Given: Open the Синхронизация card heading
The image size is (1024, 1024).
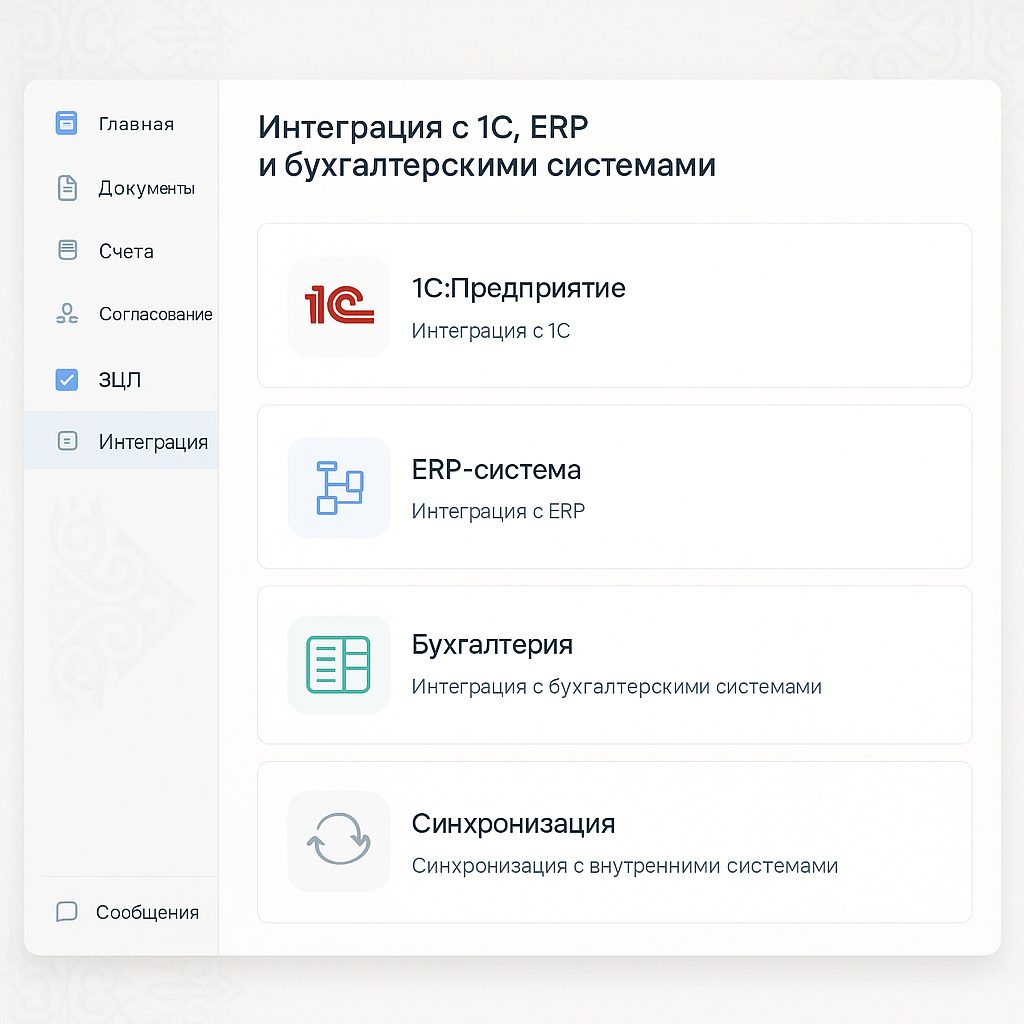Looking at the screenshot, I should point(513,824).
